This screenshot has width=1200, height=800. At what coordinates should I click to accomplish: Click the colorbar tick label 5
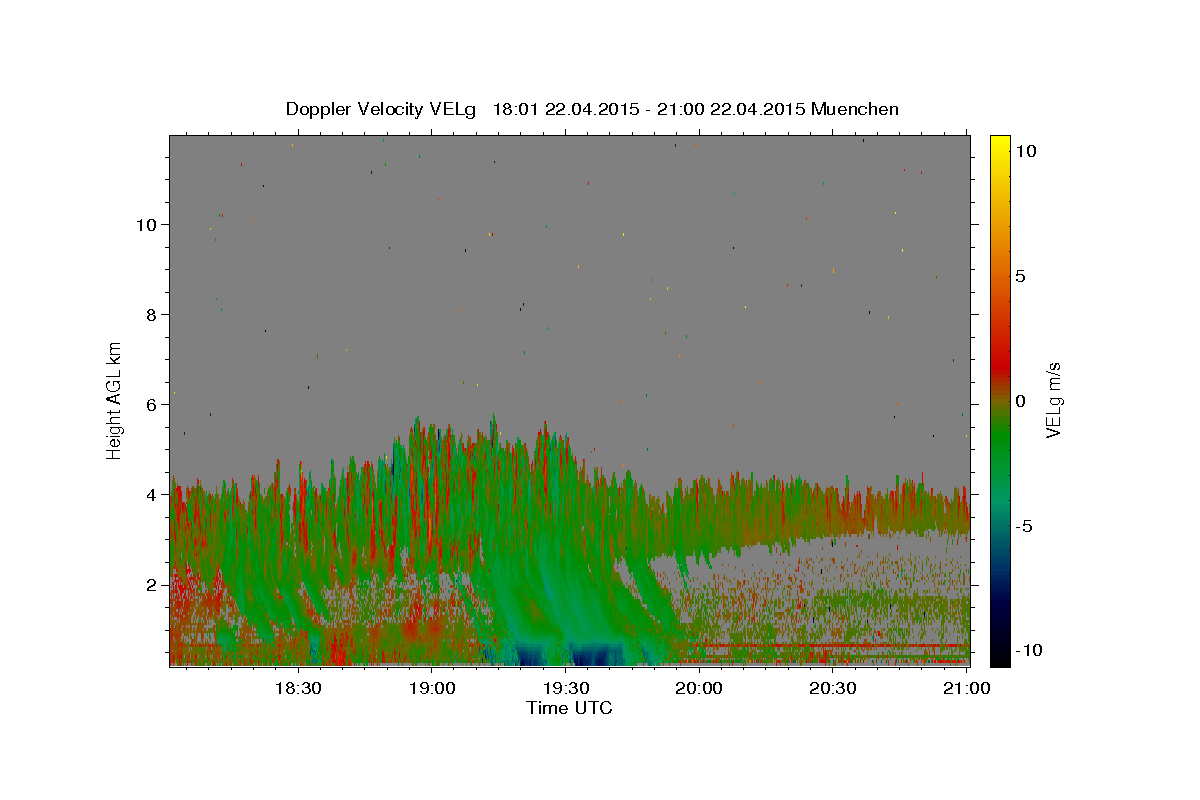click(1020, 276)
